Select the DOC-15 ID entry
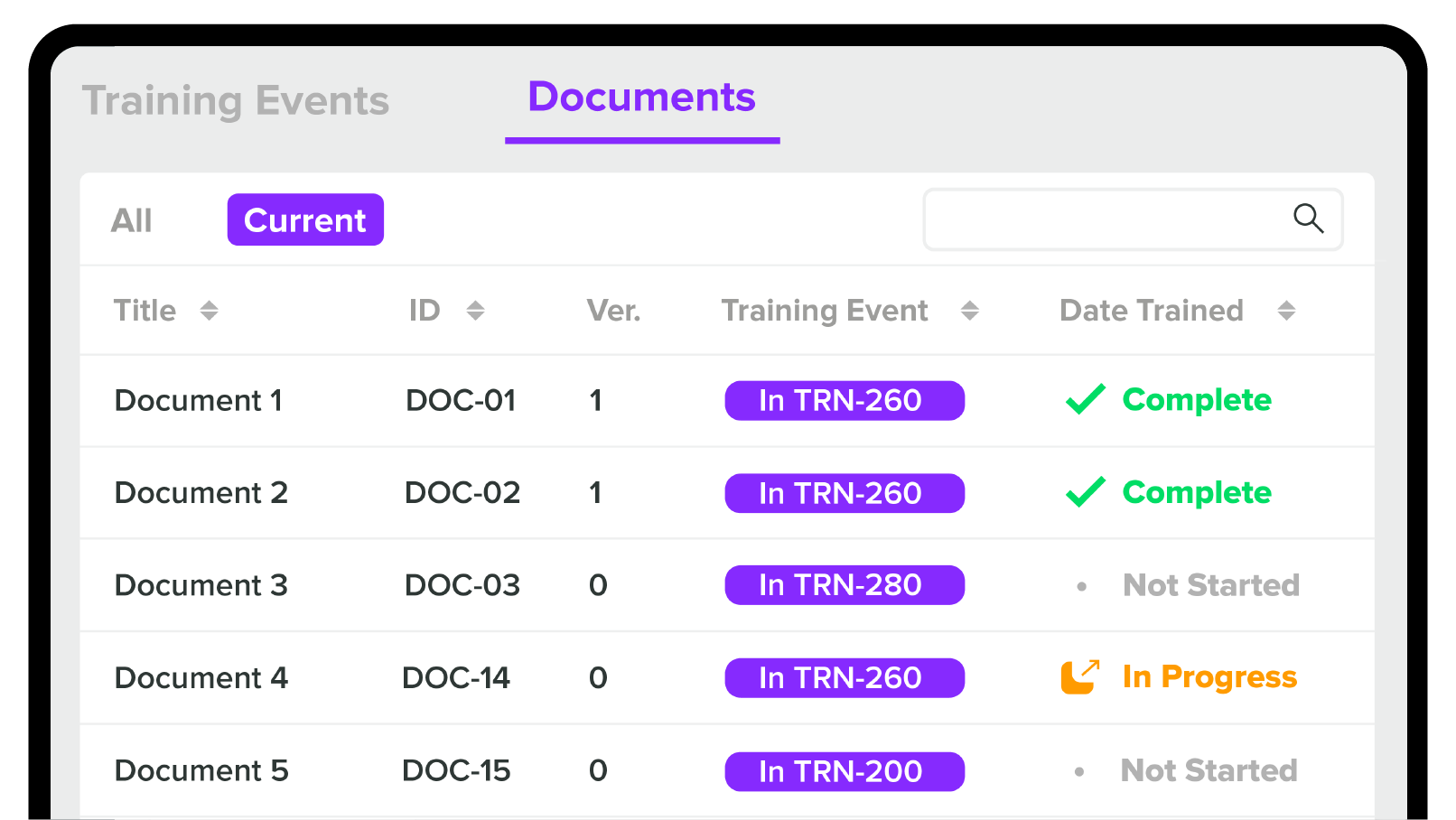The width and height of the screenshot is (1456, 820). pyautogui.click(x=456, y=770)
